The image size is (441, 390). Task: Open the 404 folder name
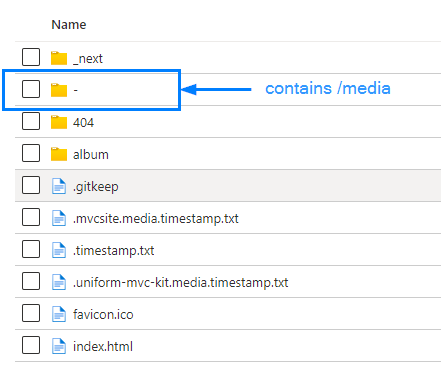click(83, 123)
